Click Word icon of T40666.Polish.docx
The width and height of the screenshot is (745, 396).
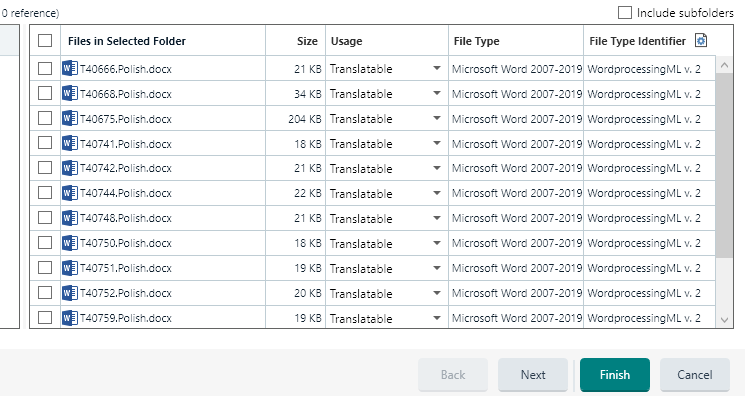[x=70, y=68]
